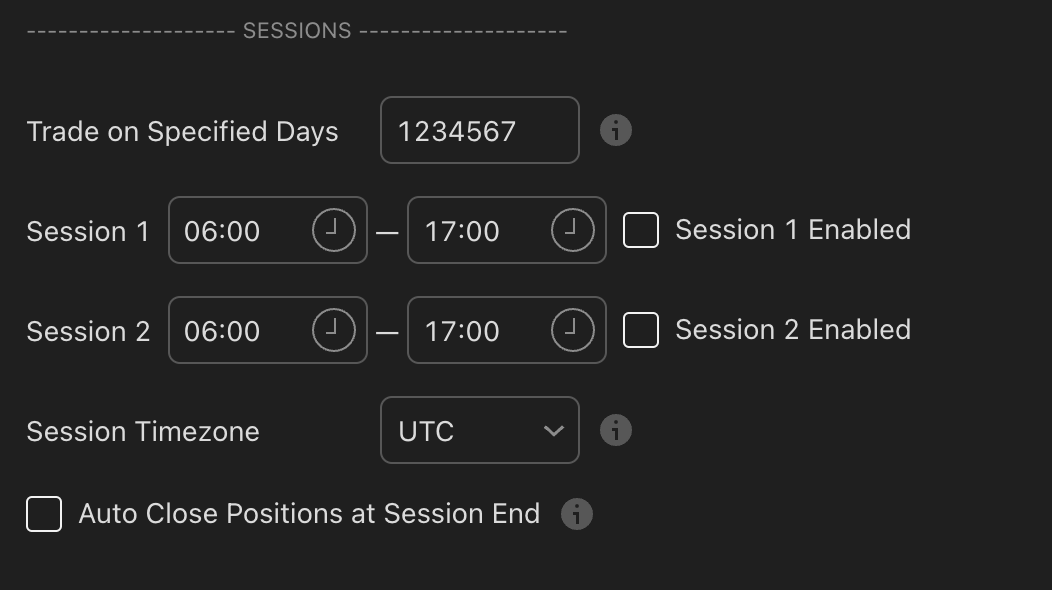Open the clock picker for Session 1 end time
1052x590 pixels.
pos(572,230)
